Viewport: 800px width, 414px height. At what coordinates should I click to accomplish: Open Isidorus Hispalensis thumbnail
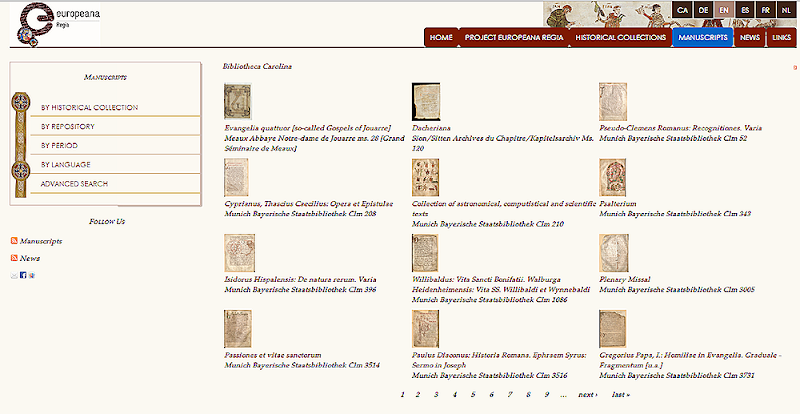tap(239, 253)
